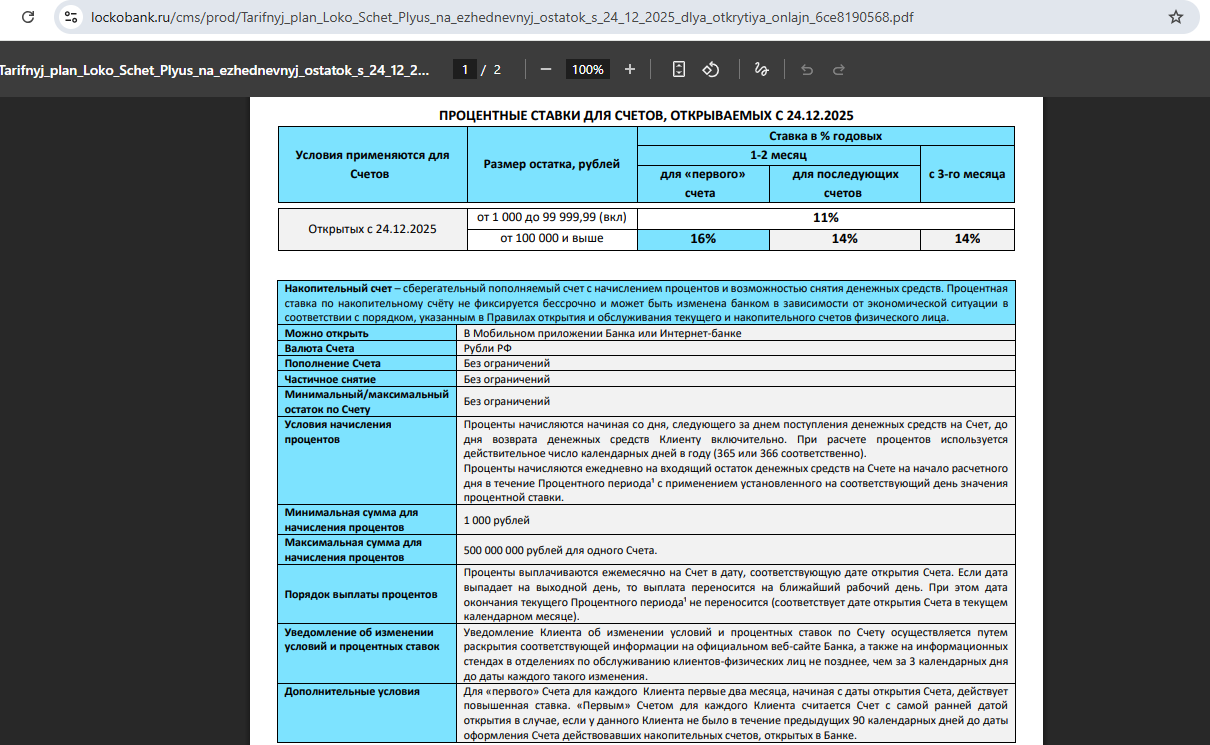Image resolution: width=1210 pixels, height=745 pixels.
Task: Click the «Можно открыть» row label
Action: click(x=327, y=333)
